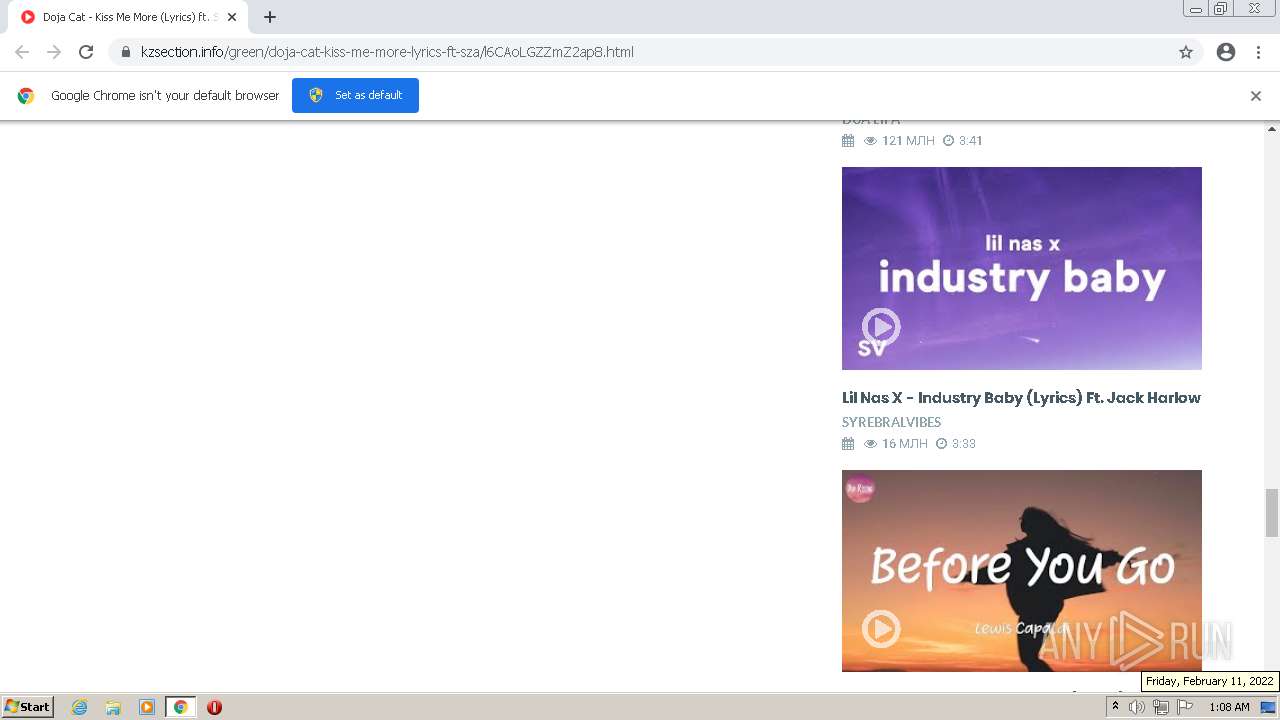Go forward to the next page

[54, 52]
